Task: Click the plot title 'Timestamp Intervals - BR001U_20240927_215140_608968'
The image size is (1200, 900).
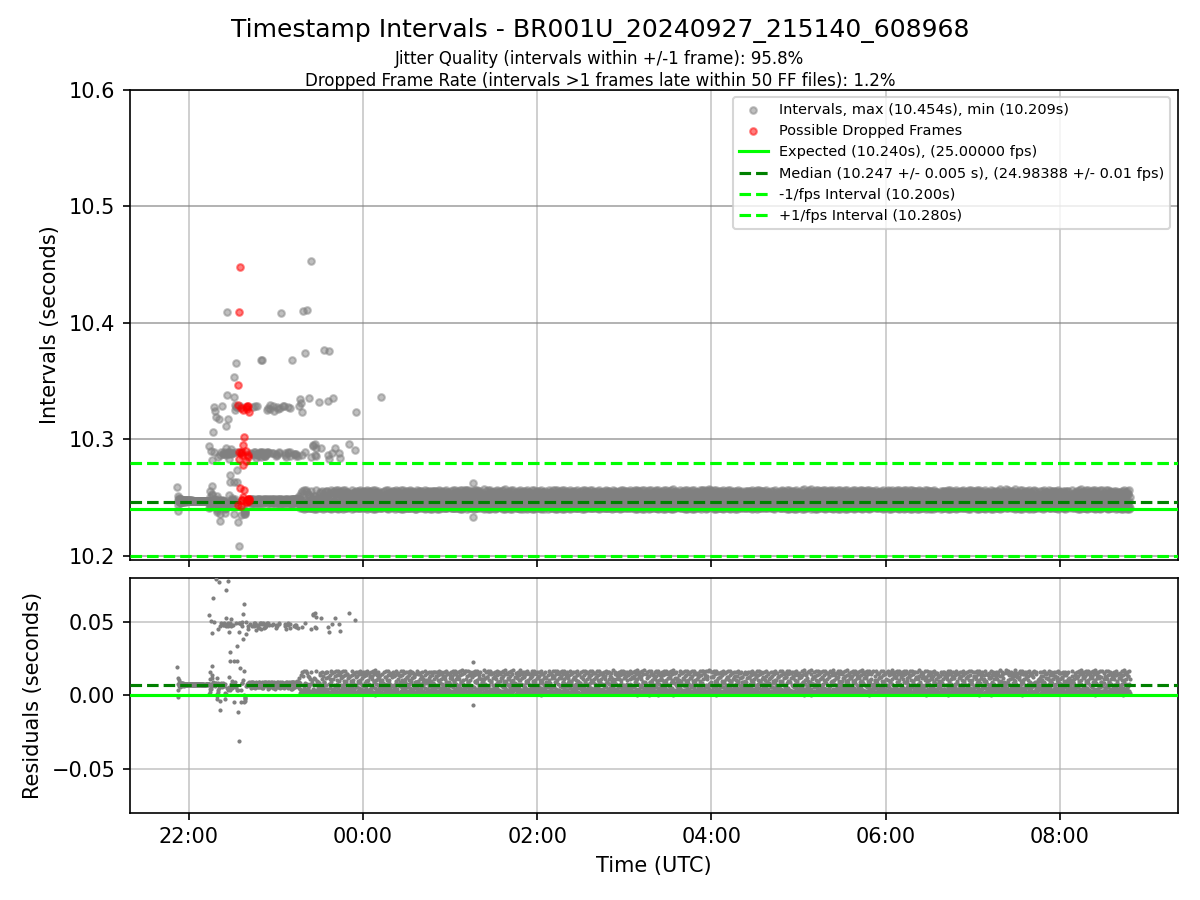Action: tap(600, 30)
